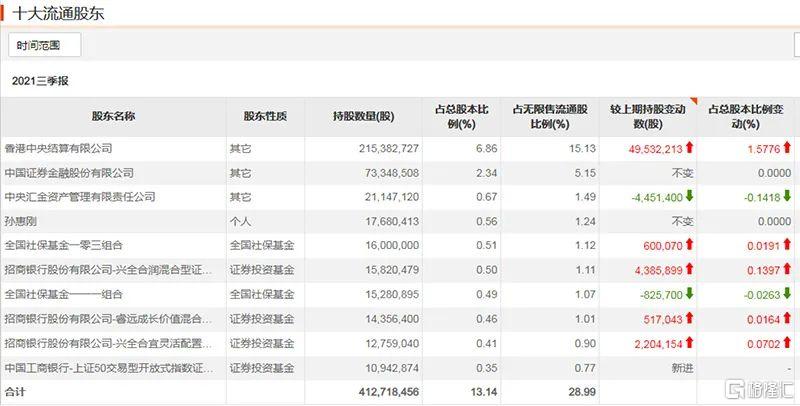Image resolution: width=800 pixels, height=406 pixels.
Task: Click the 股东名称 column header
Action: [x=113, y=116]
